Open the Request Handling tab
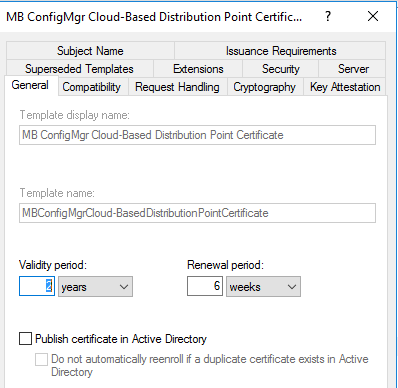398x388 pixels. click(177, 87)
